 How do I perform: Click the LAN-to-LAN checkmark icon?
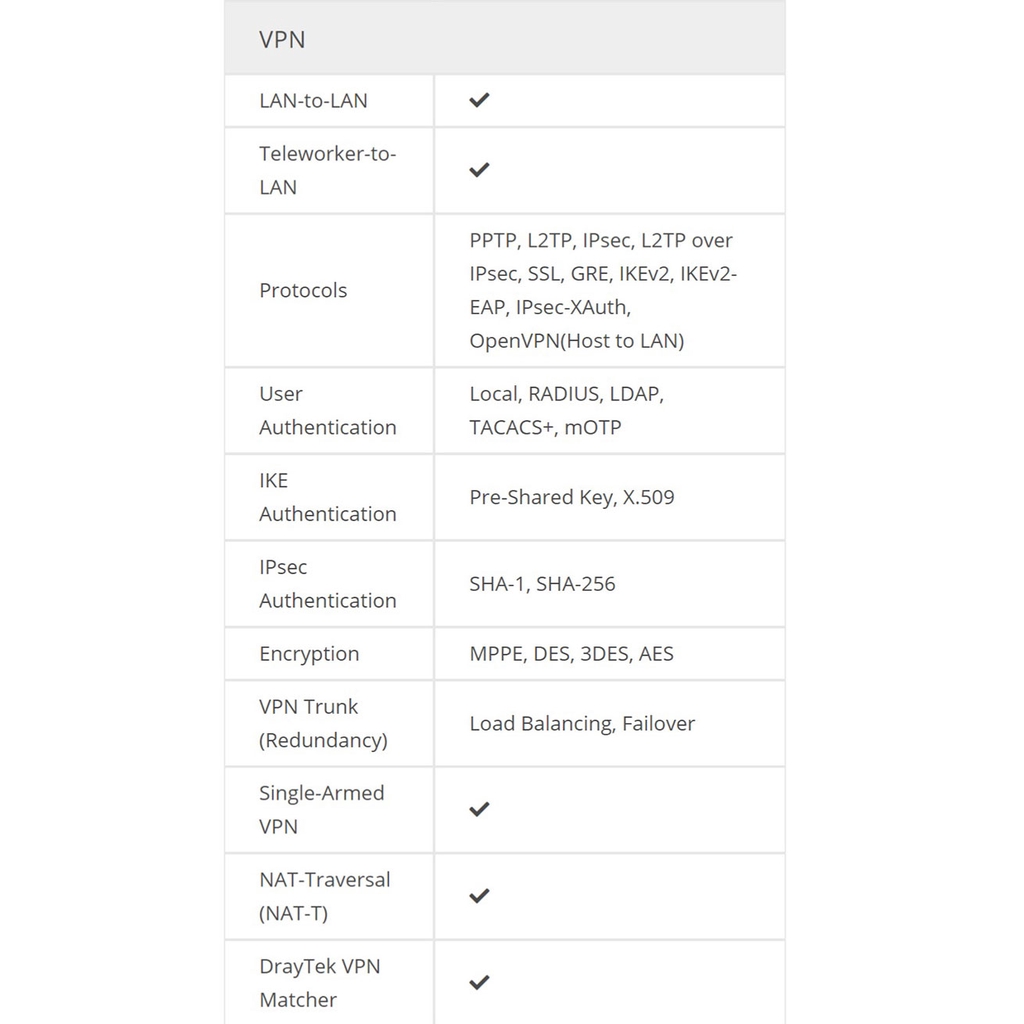pos(479,100)
